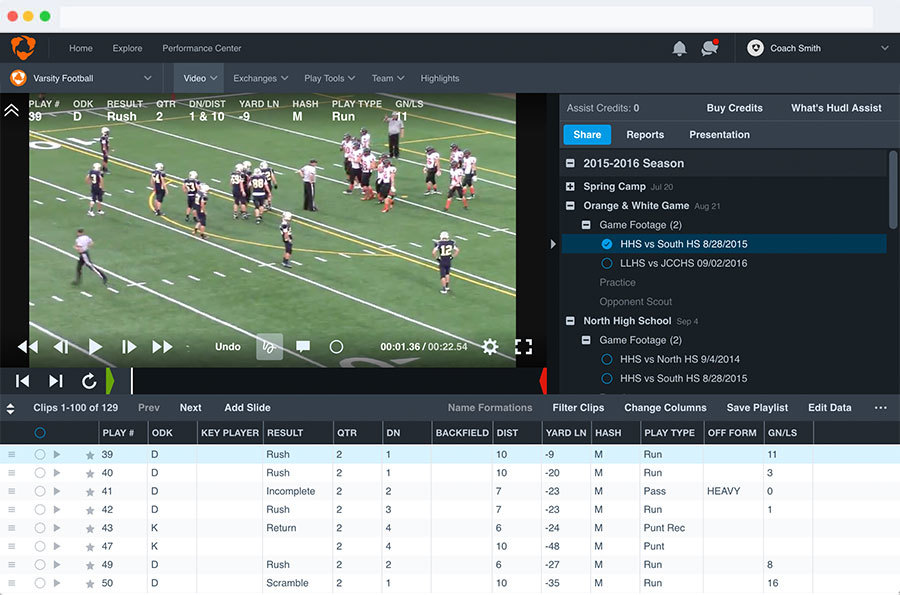Play the video
Image resolution: width=900 pixels, height=595 pixels.
click(x=95, y=347)
